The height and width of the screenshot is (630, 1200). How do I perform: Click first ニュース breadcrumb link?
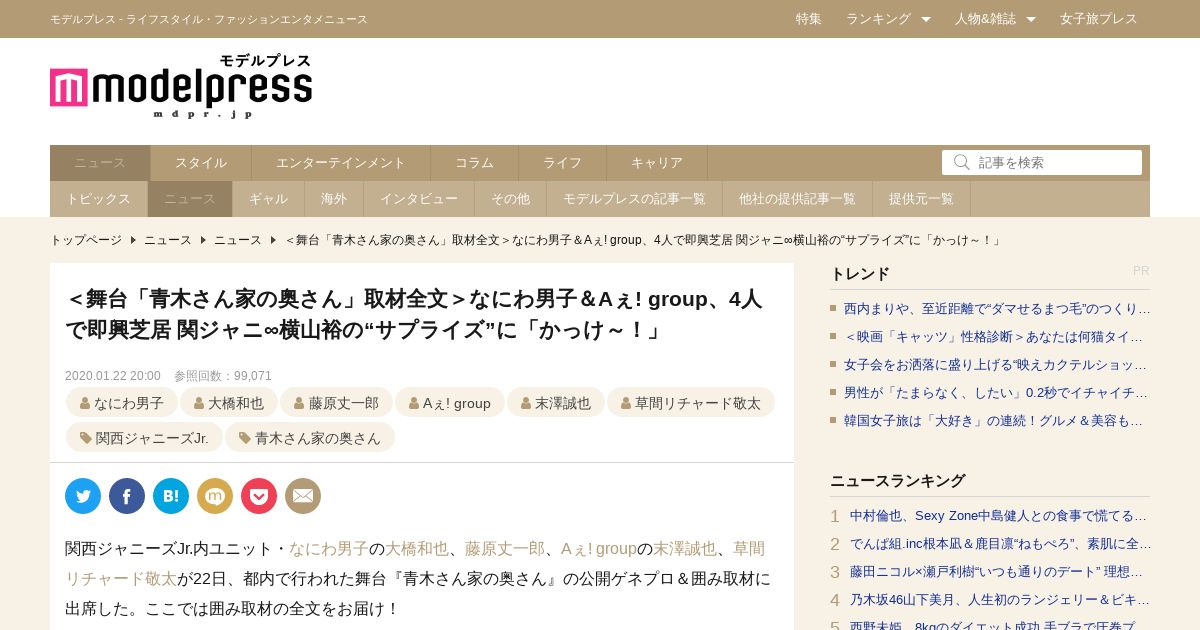(x=168, y=240)
